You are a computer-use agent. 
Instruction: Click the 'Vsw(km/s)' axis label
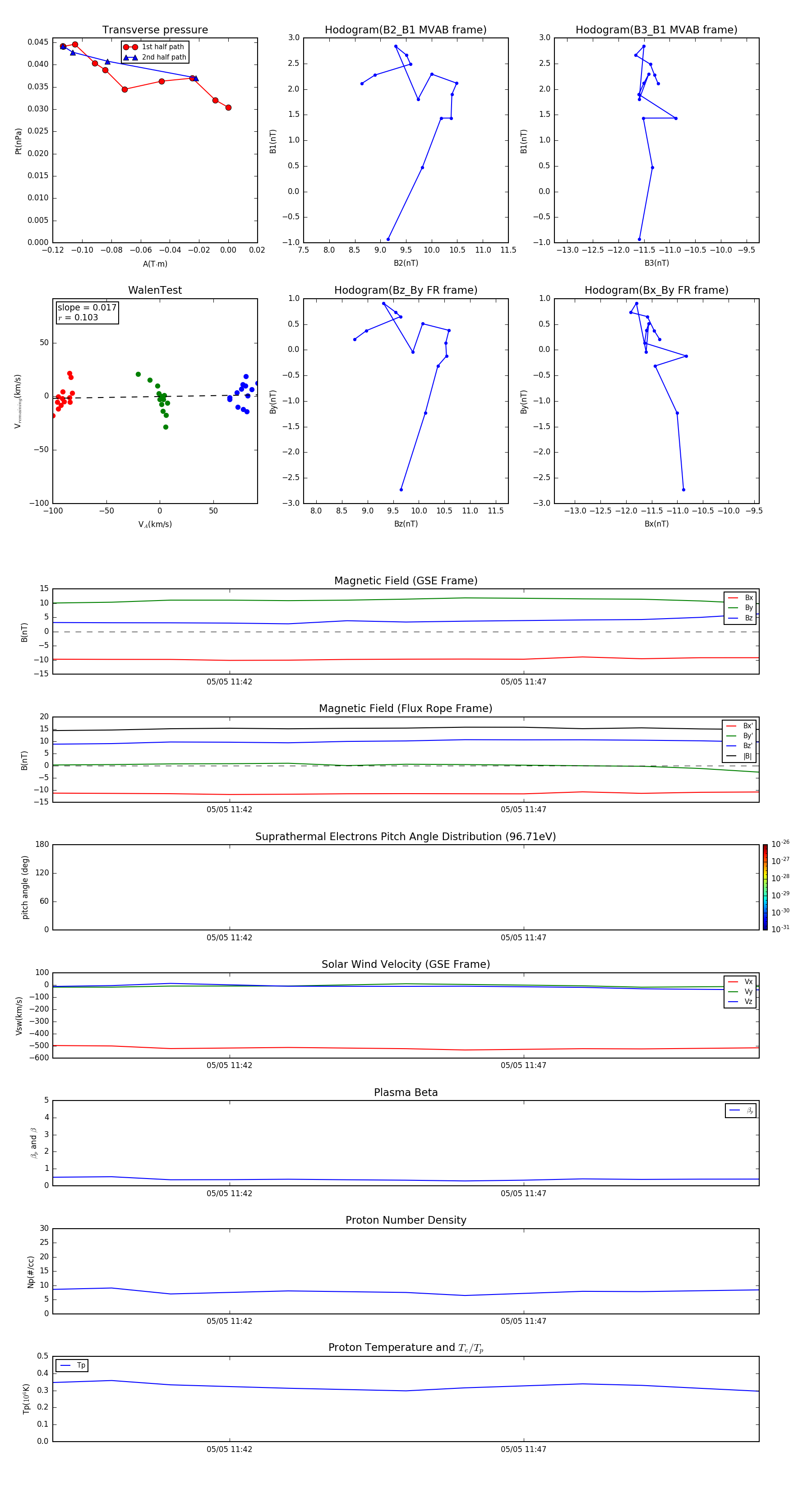[19, 1016]
